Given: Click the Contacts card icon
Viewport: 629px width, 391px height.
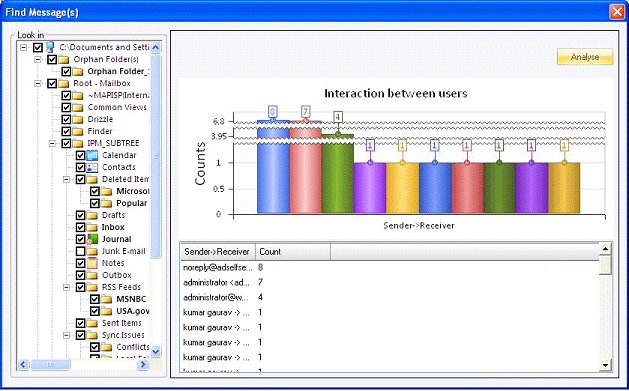Looking at the screenshot, I should pyautogui.click(x=92, y=167).
